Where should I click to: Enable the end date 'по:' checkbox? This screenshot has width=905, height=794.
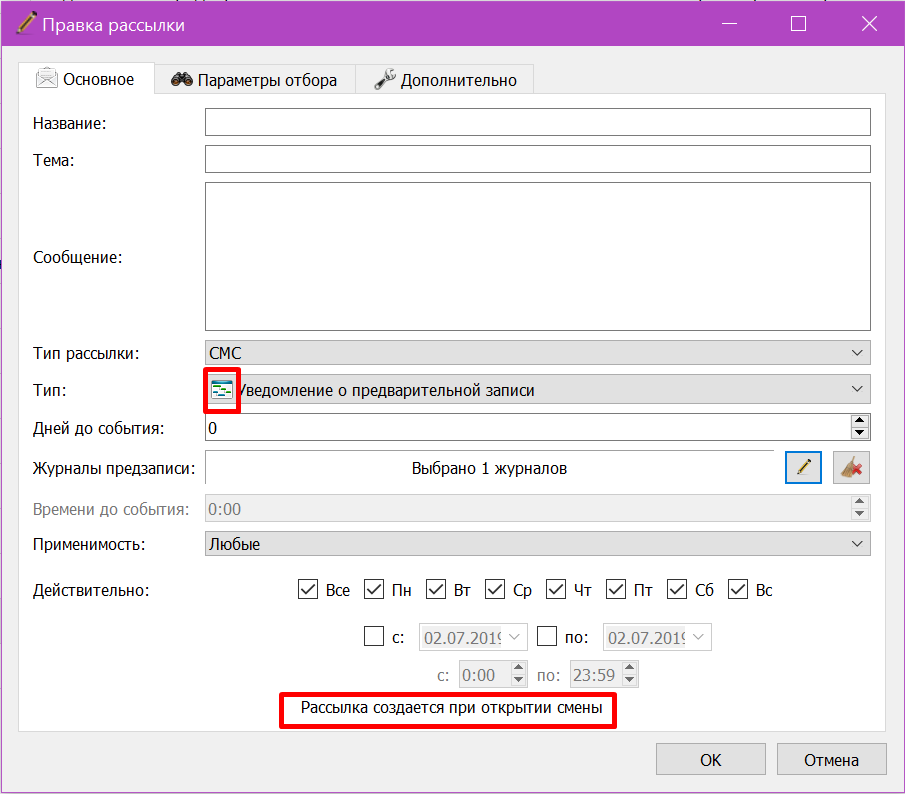(547, 636)
